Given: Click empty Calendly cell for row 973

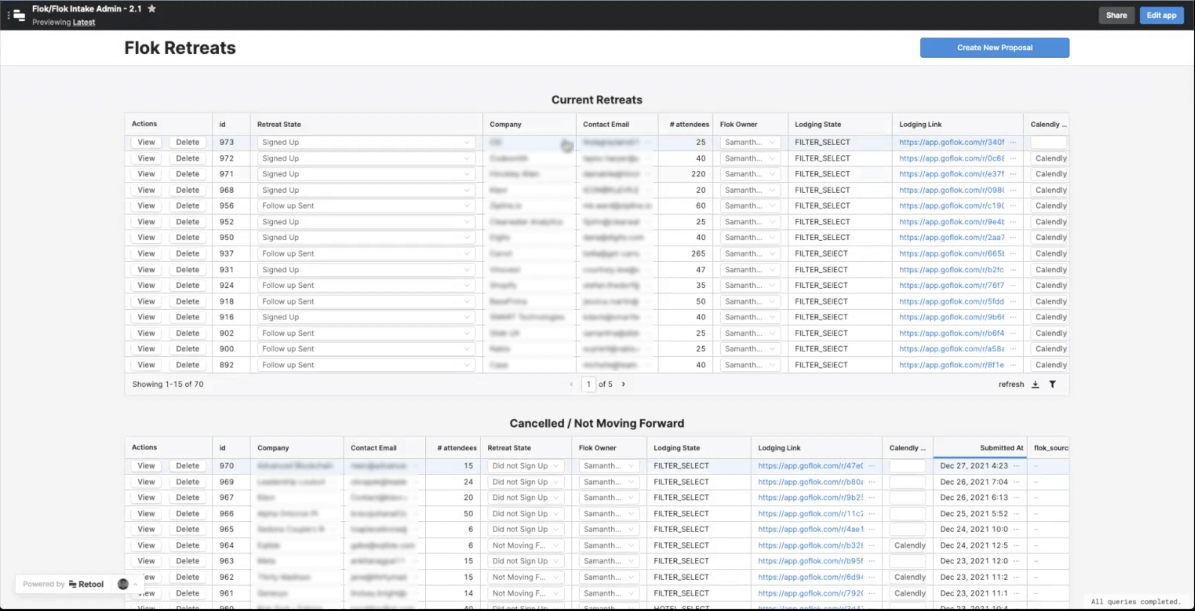Looking at the screenshot, I should click(x=1049, y=142).
